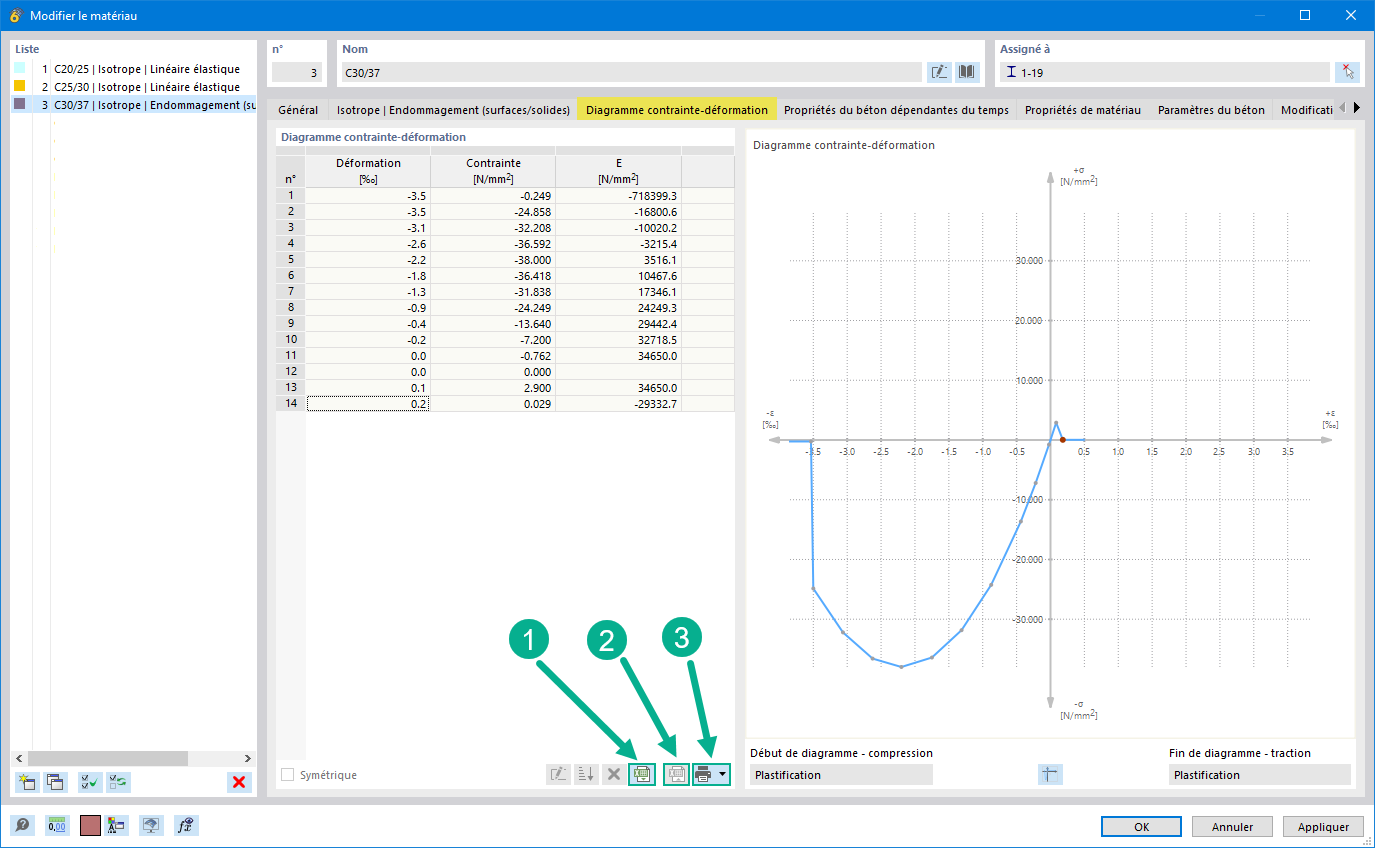This screenshot has width=1375, height=848.
Task: Enable the Symétrique checkbox
Action: coord(288,775)
